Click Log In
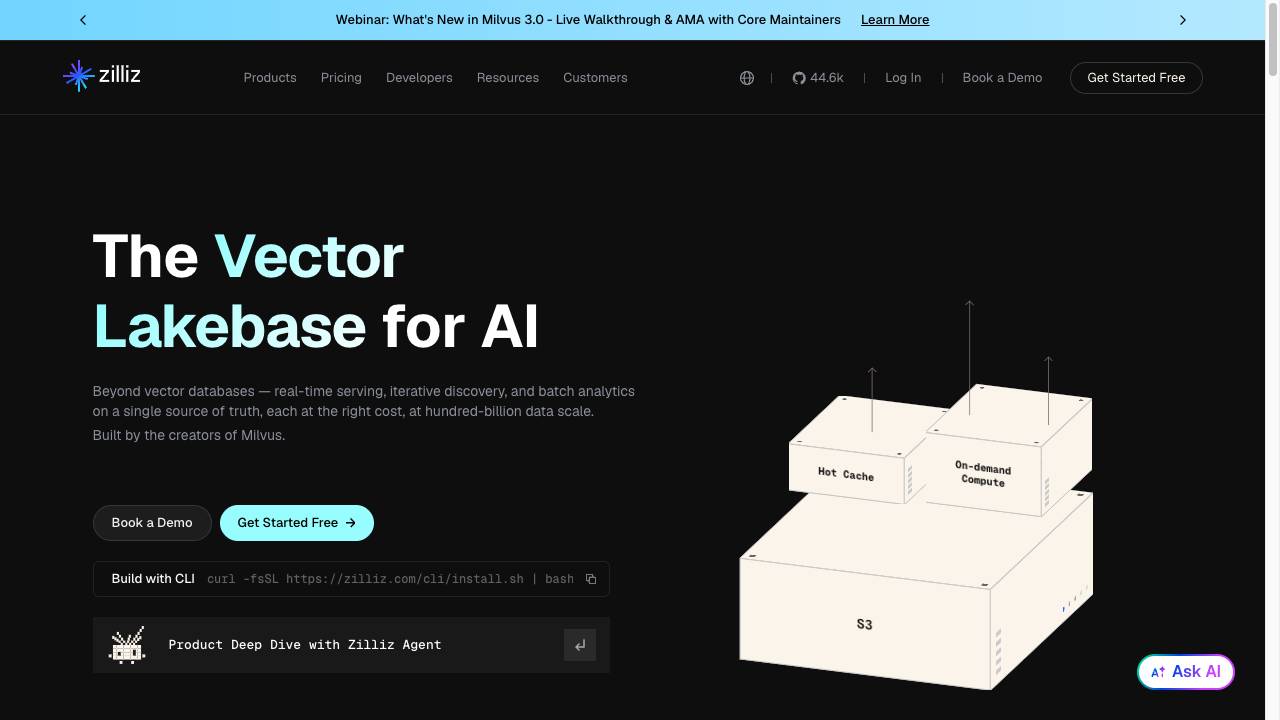 (903, 78)
